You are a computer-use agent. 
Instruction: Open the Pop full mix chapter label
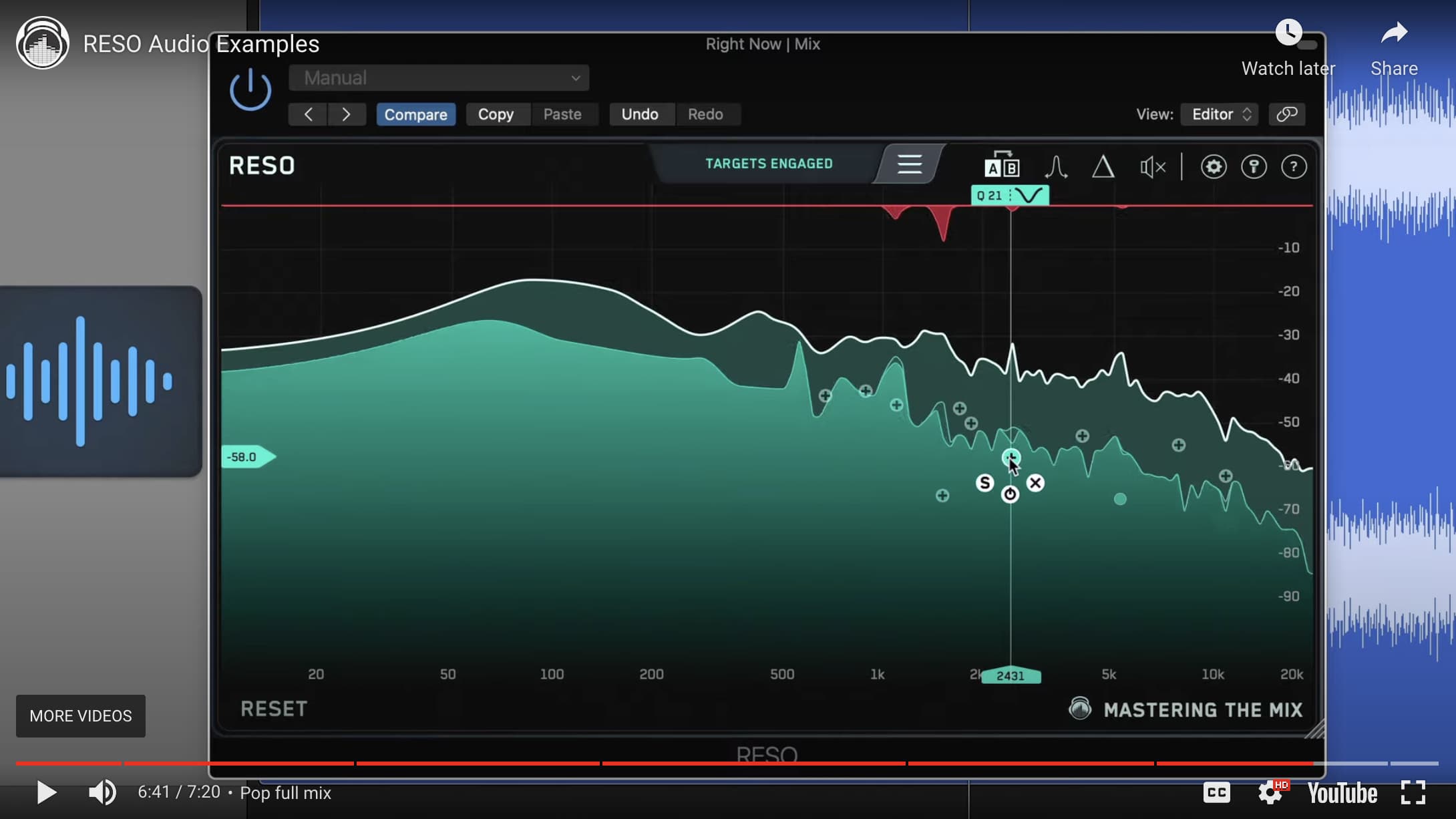click(285, 793)
